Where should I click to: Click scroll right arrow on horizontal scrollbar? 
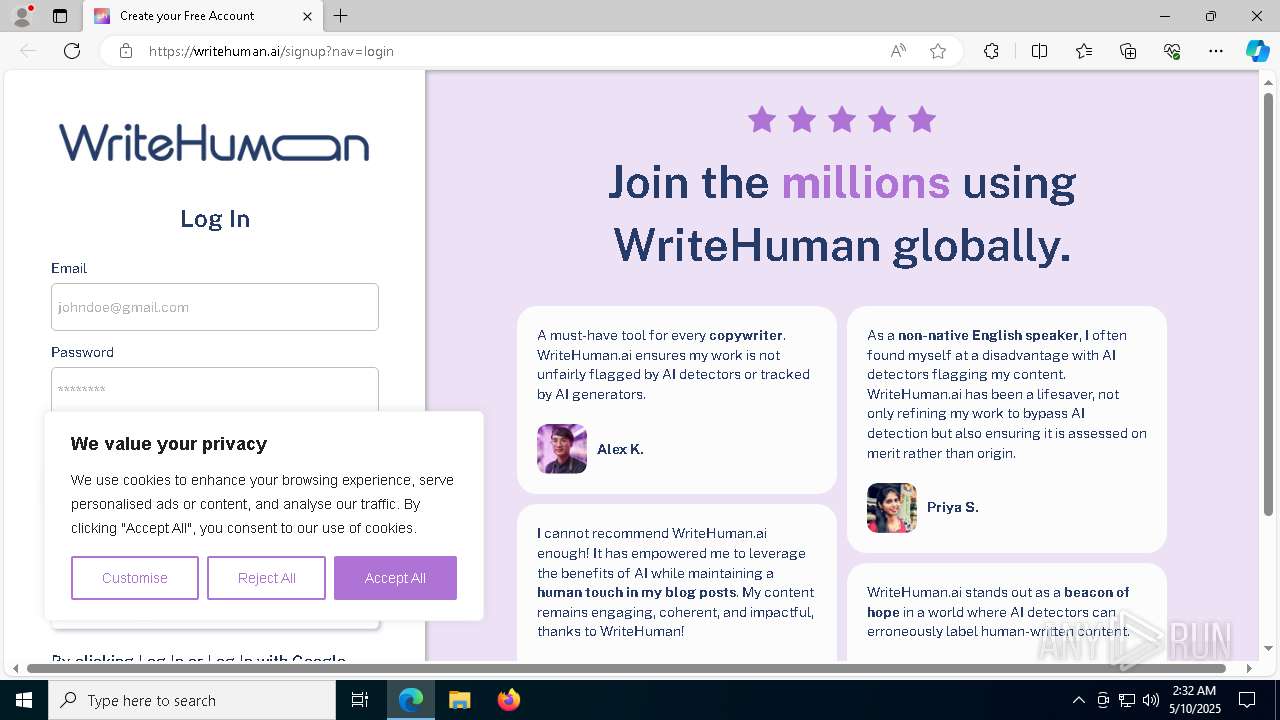point(1249,668)
